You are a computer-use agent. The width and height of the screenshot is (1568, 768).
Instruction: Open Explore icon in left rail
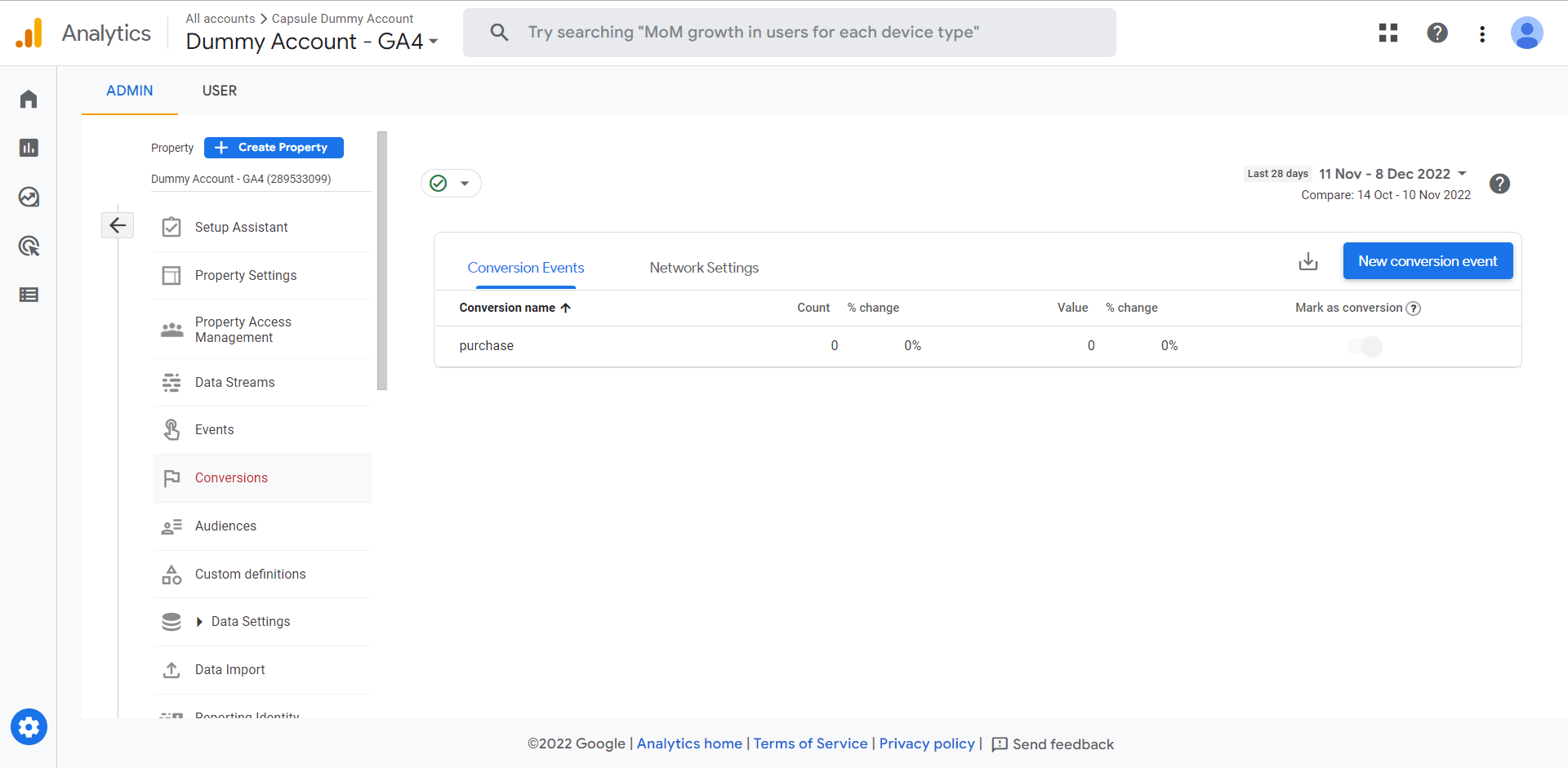tap(29, 197)
